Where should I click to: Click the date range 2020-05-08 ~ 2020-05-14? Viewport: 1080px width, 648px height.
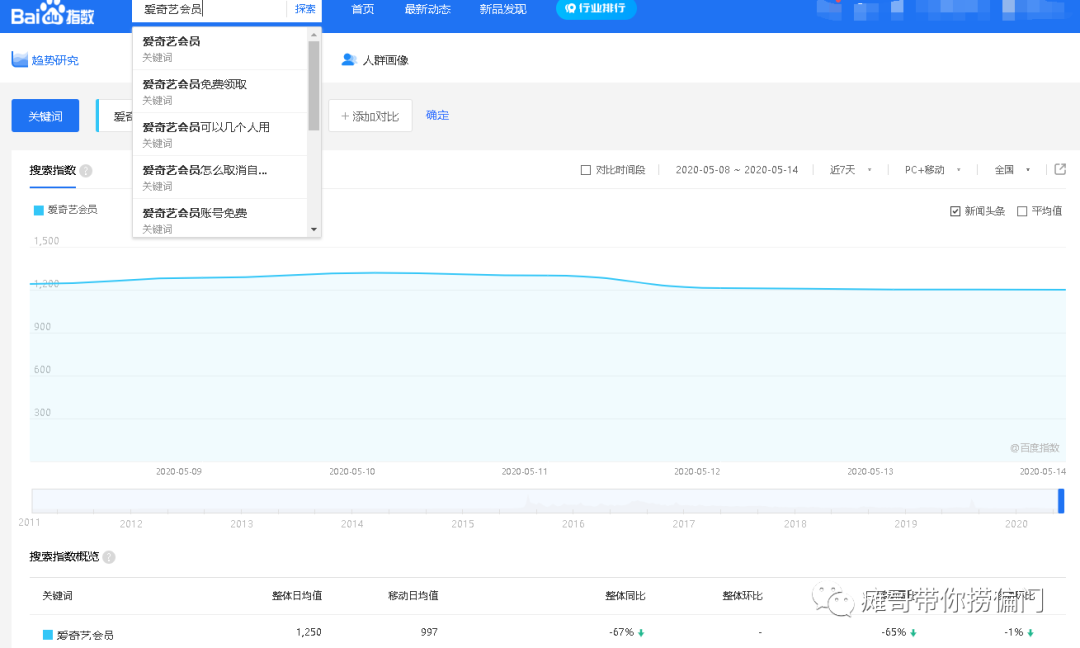coord(736,170)
